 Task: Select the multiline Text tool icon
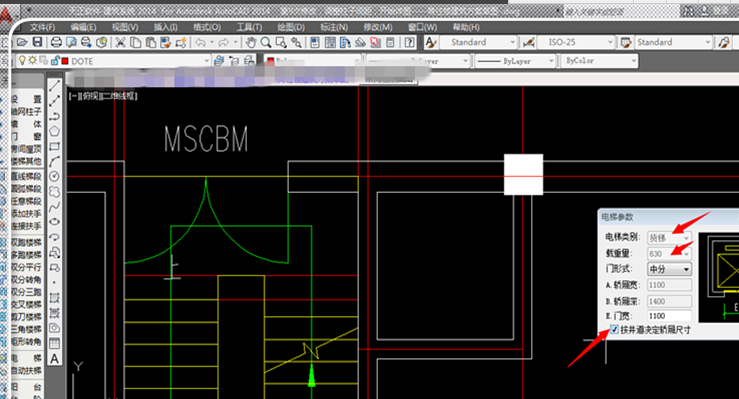tap(55, 359)
